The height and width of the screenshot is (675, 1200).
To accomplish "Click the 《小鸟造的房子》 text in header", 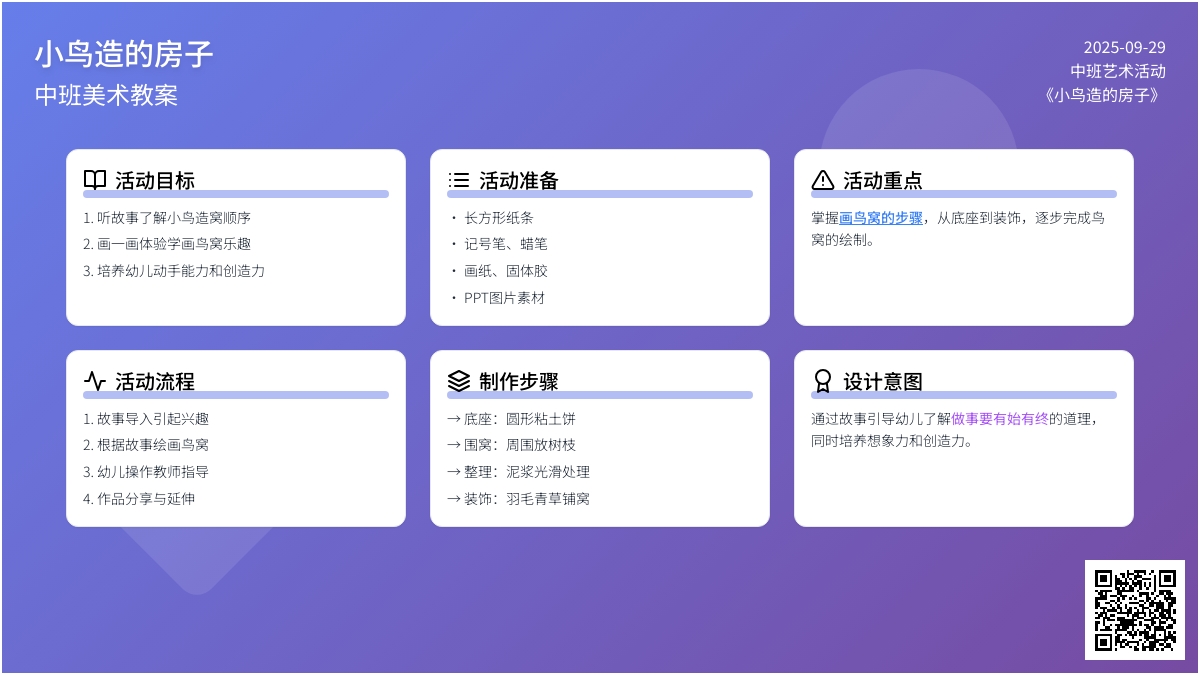I will click(1102, 95).
